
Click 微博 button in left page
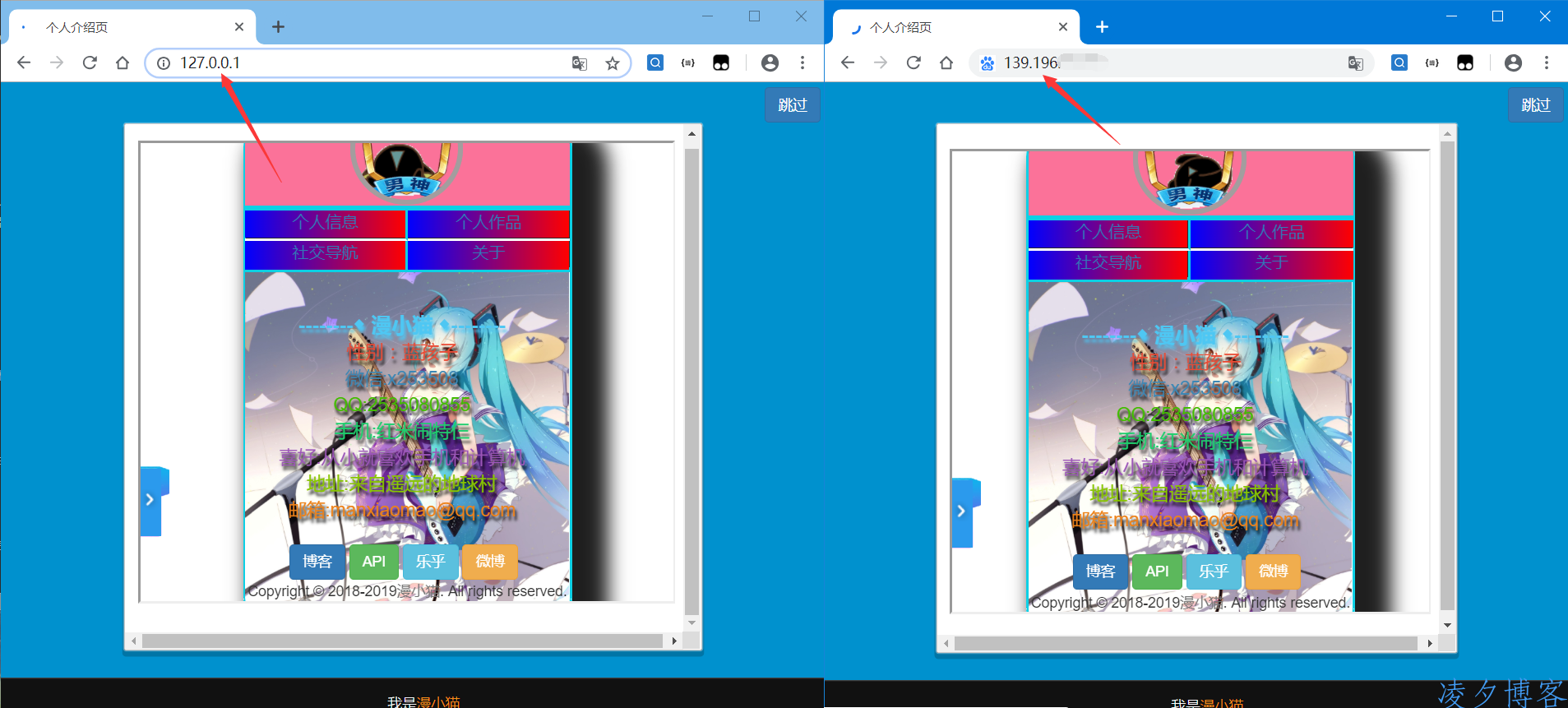point(490,562)
